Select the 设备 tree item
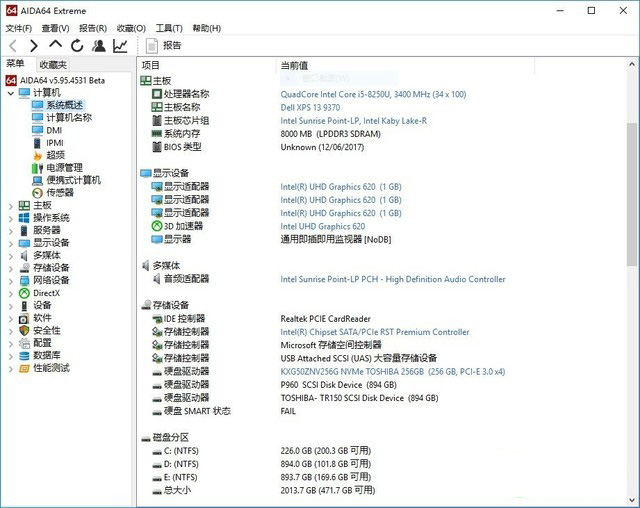640x508 pixels. (42, 305)
